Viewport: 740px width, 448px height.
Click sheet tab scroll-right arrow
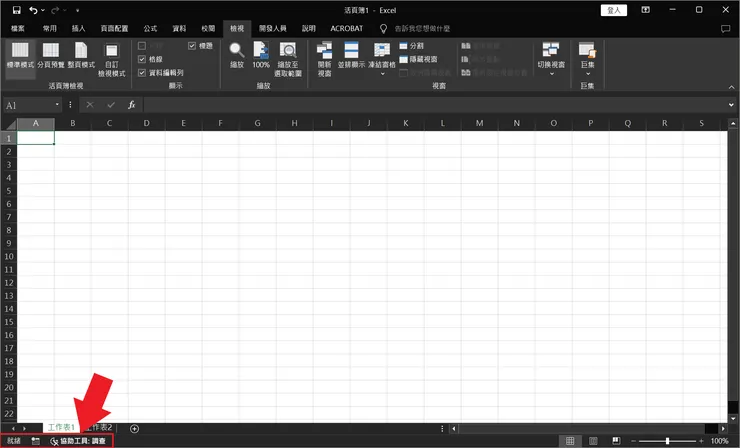(25, 429)
